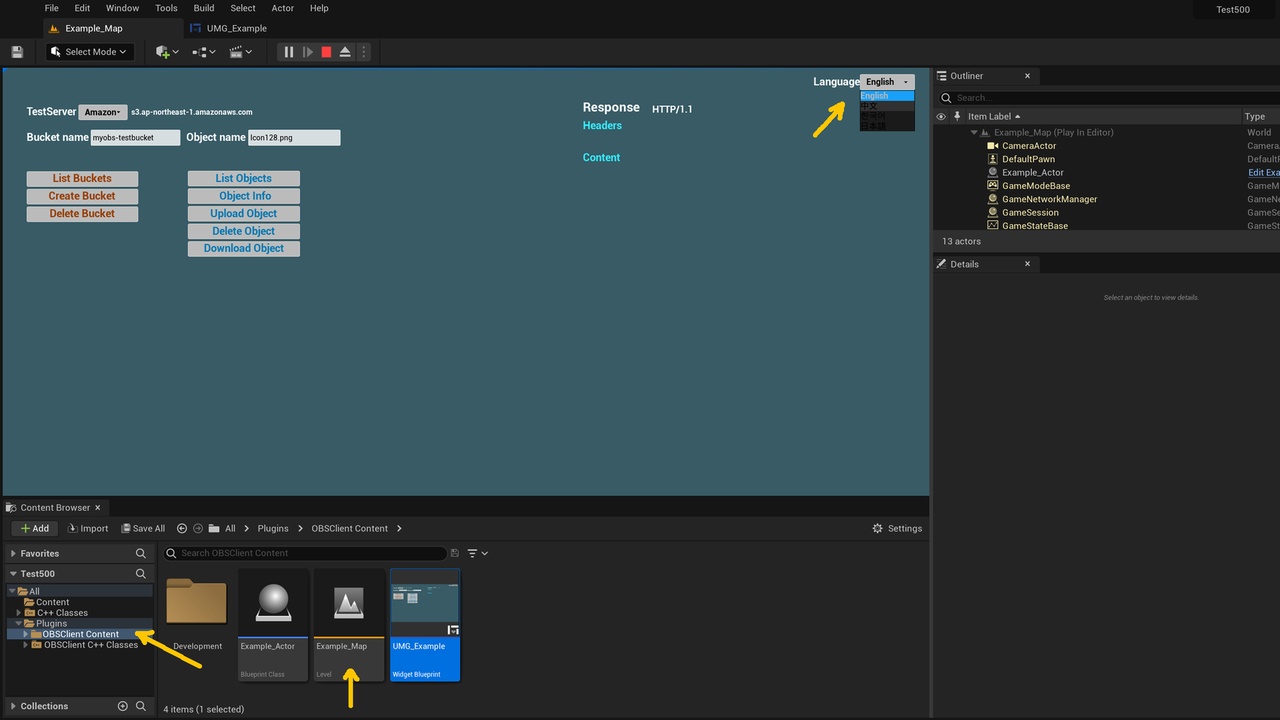Open the File menu
The height and width of the screenshot is (720, 1280).
(52, 8)
